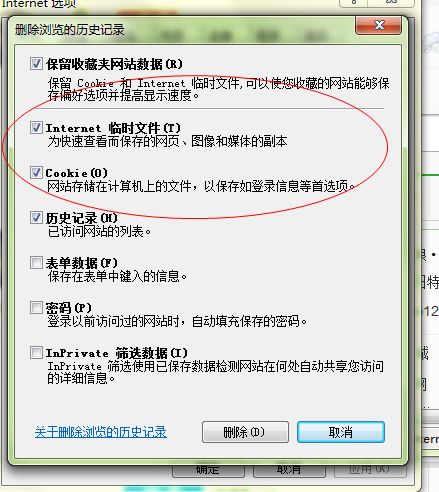
Task: Click the 删除浏览的历史记录 title bar text
Action: (70, 30)
